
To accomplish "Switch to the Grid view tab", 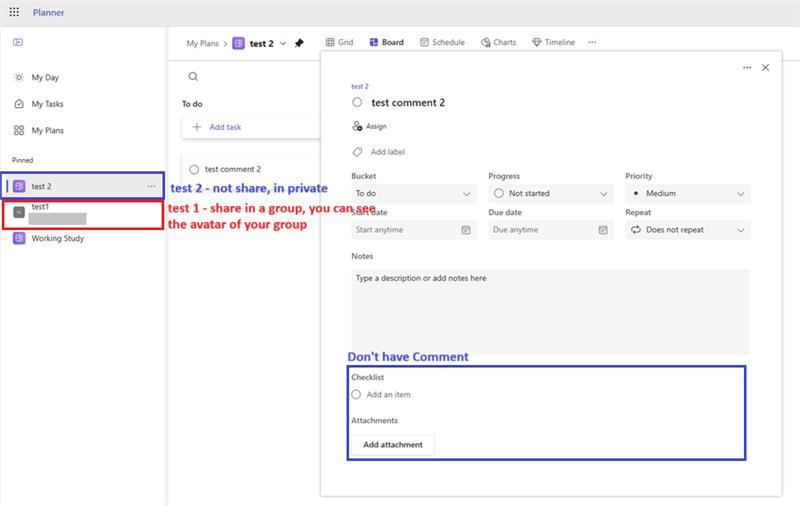I will pyautogui.click(x=339, y=42).
